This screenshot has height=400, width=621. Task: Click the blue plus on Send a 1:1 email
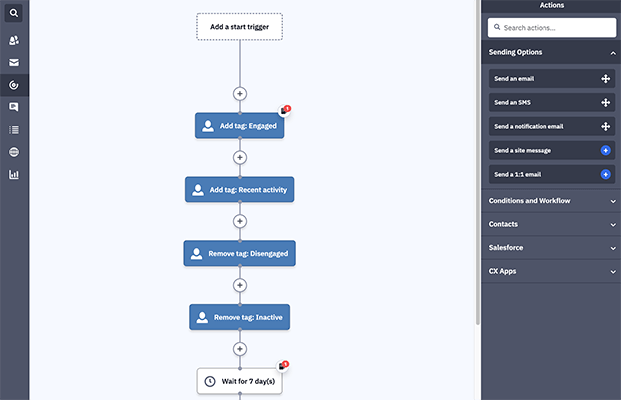pos(605,174)
